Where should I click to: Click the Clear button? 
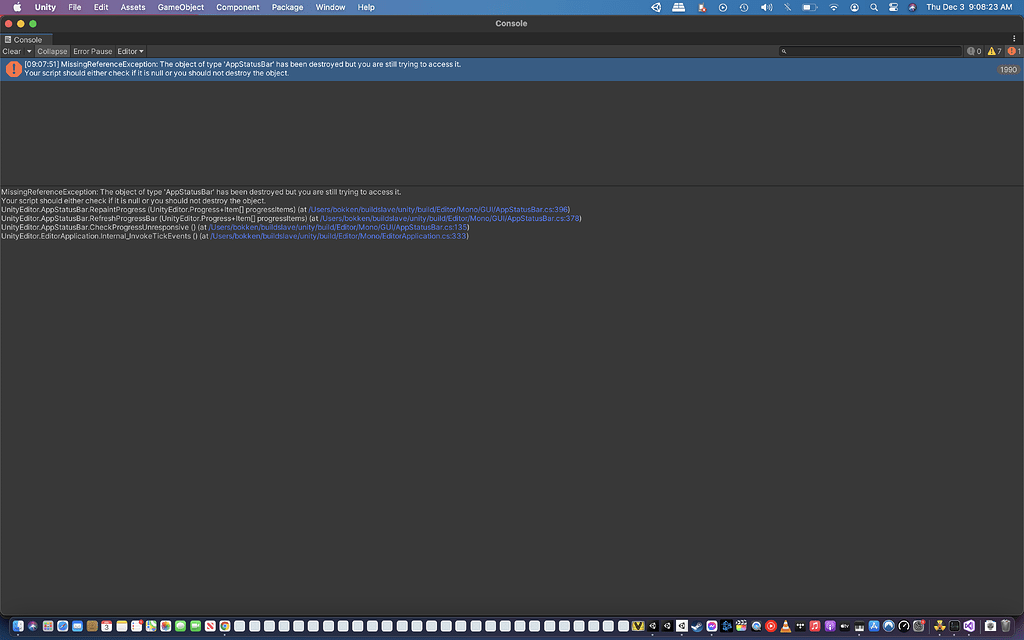[13, 51]
